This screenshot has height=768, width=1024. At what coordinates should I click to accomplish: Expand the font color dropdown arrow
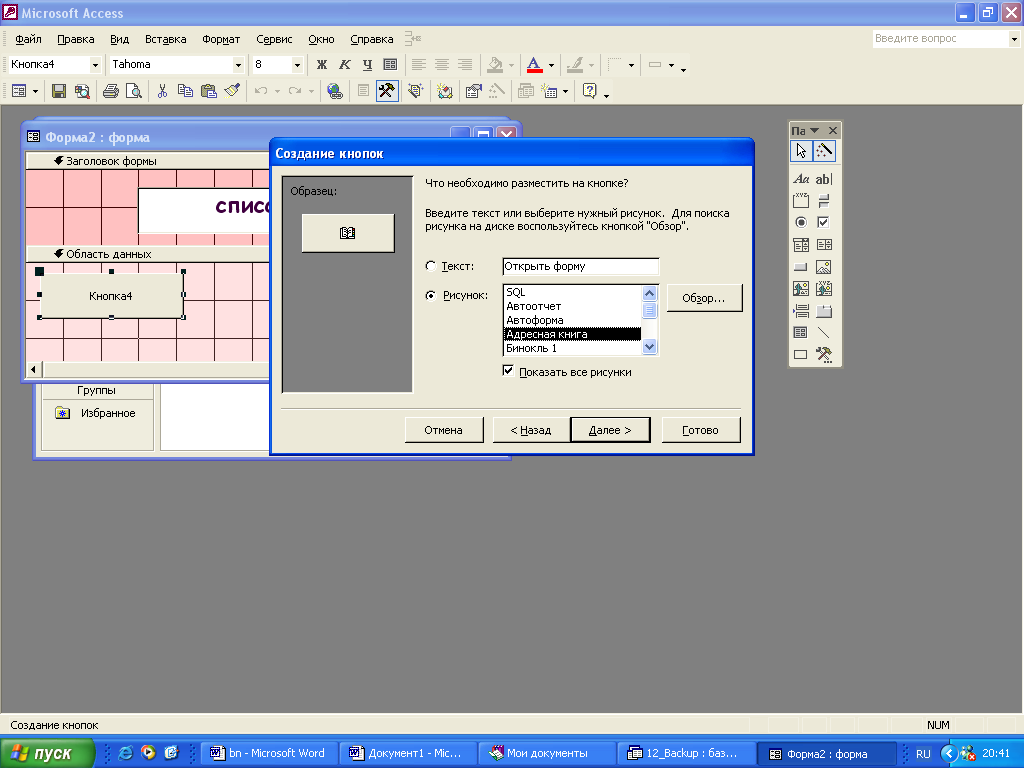click(x=552, y=65)
